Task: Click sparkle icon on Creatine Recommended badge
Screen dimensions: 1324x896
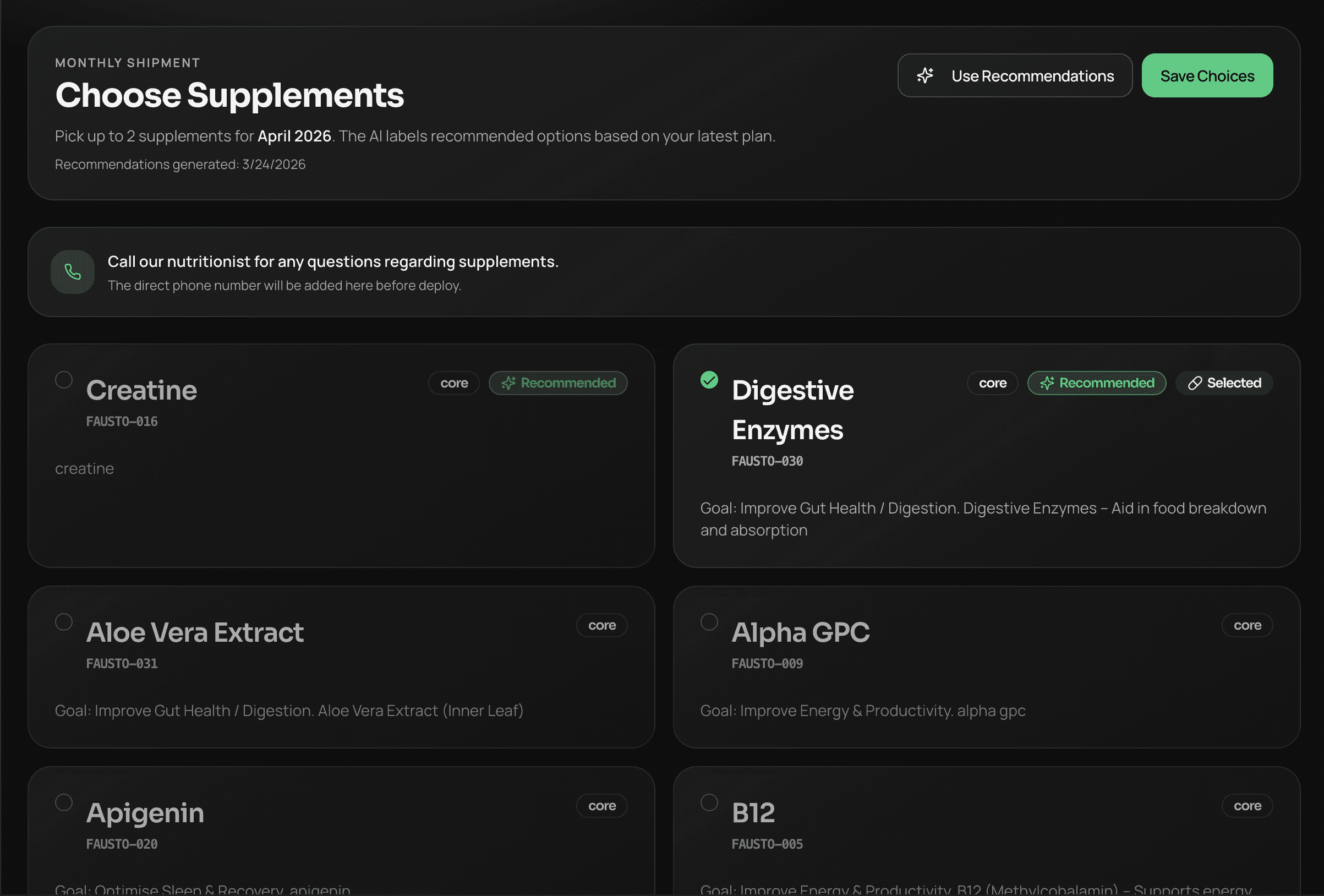Action: pyautogui.click(x=508, y=384)
